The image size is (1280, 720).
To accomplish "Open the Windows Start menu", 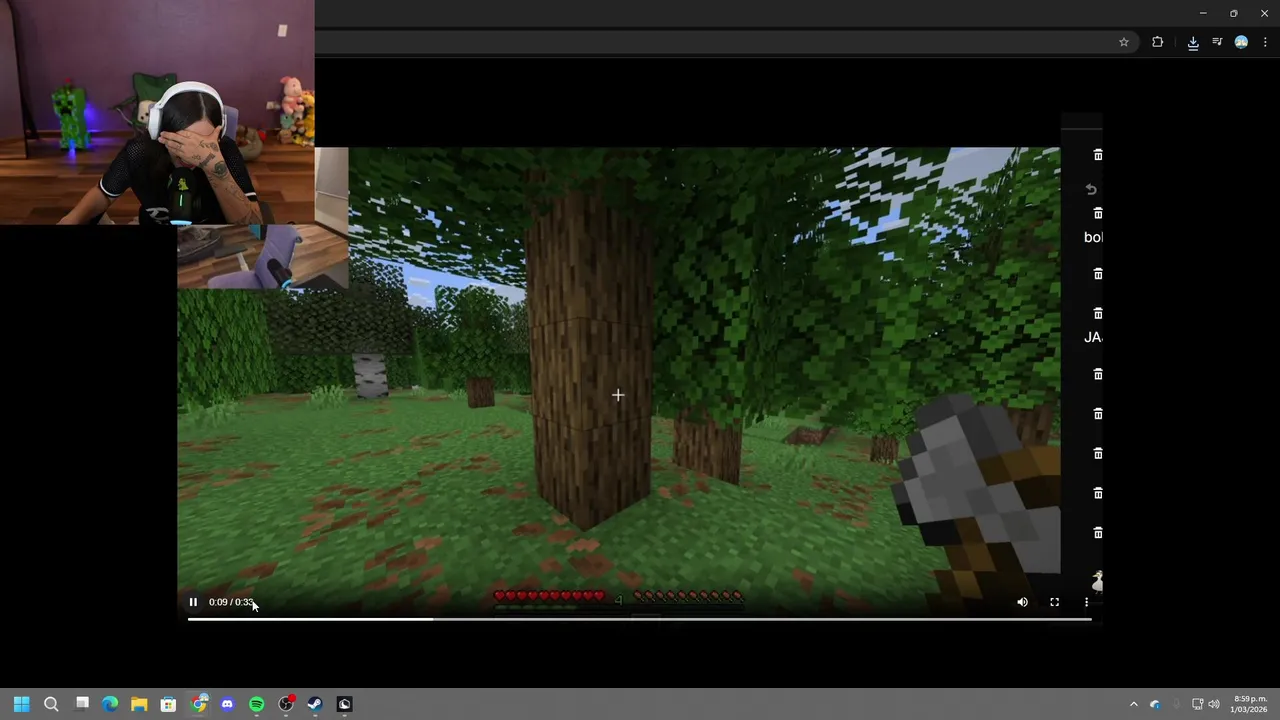I will click(x=22, y=704).
